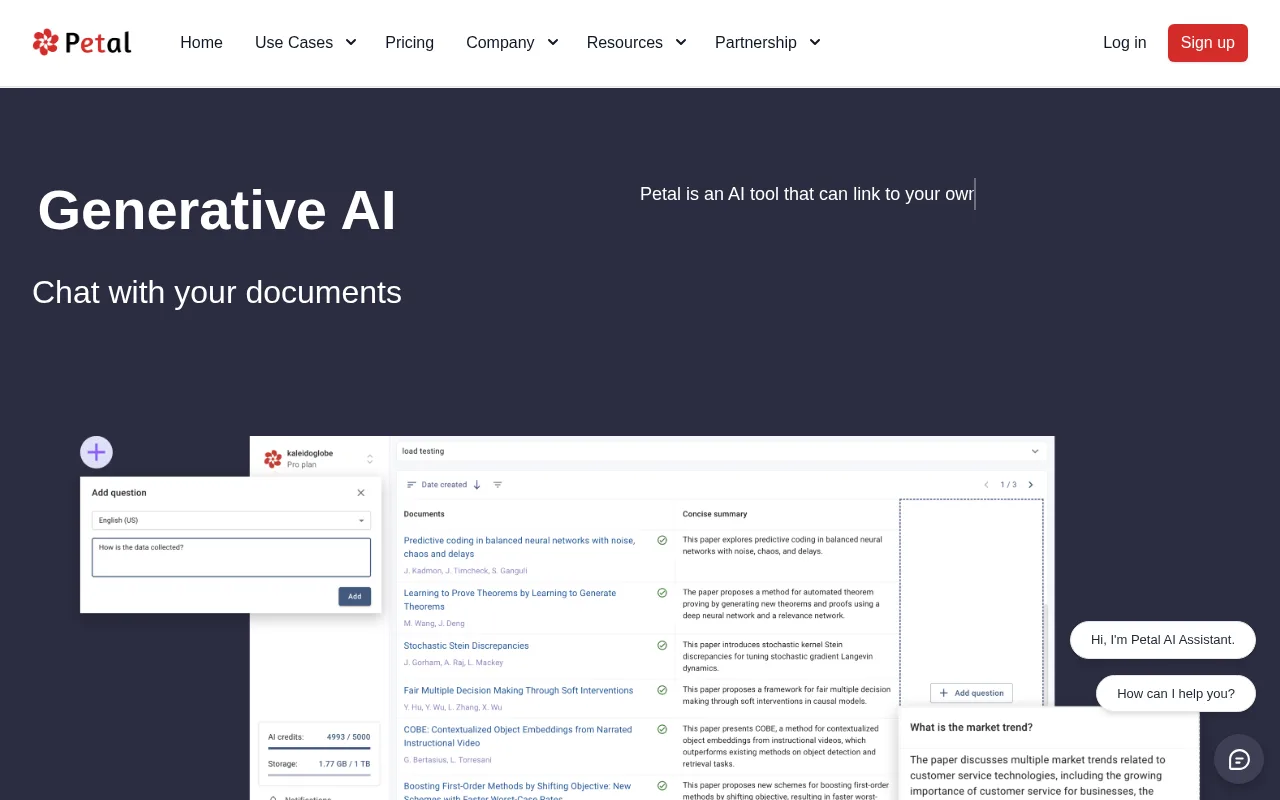Click the purple plus circle icon

click(96, 452)
